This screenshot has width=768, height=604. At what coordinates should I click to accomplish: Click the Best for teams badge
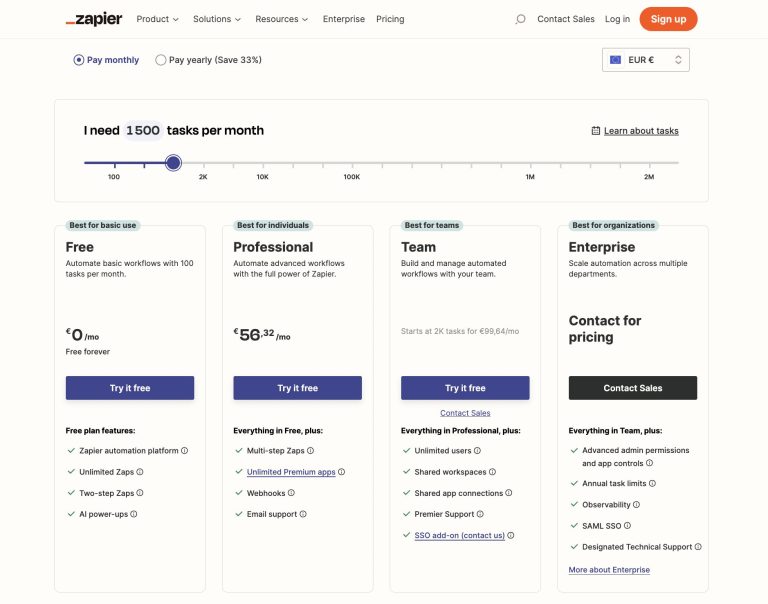click(x=432, y=225)
